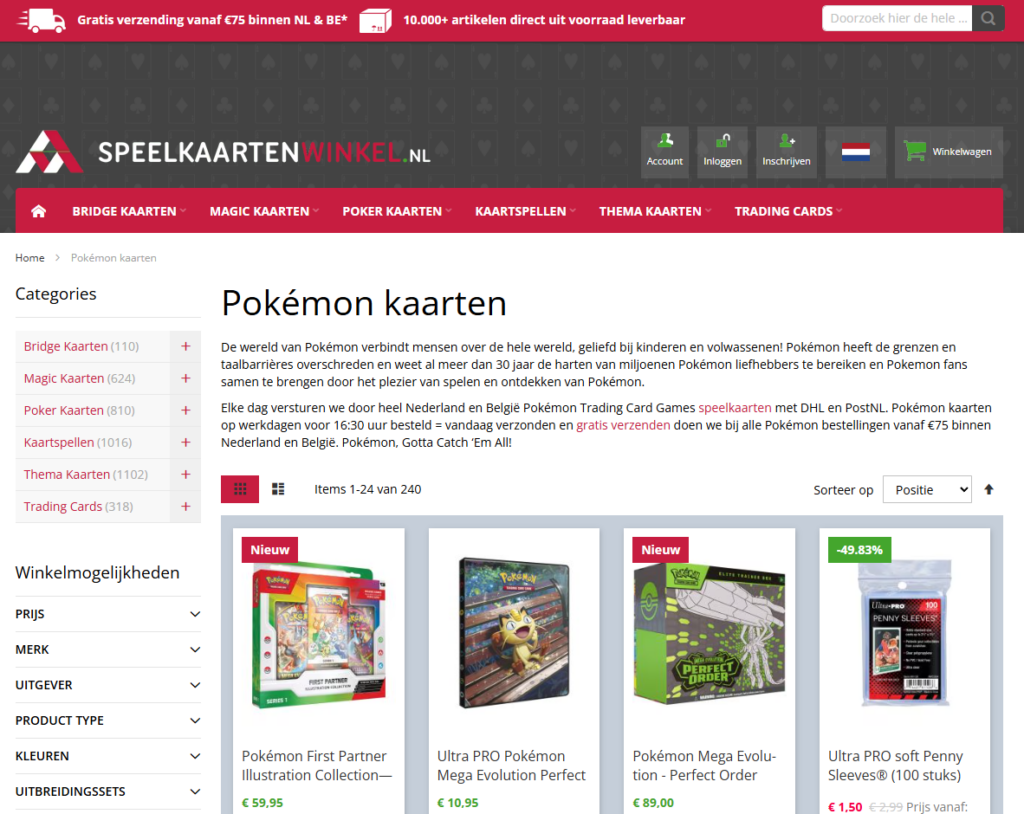This screenshot has height=814, width=1024.
Task: Select the grid view mode
Action: coord(240,489)
